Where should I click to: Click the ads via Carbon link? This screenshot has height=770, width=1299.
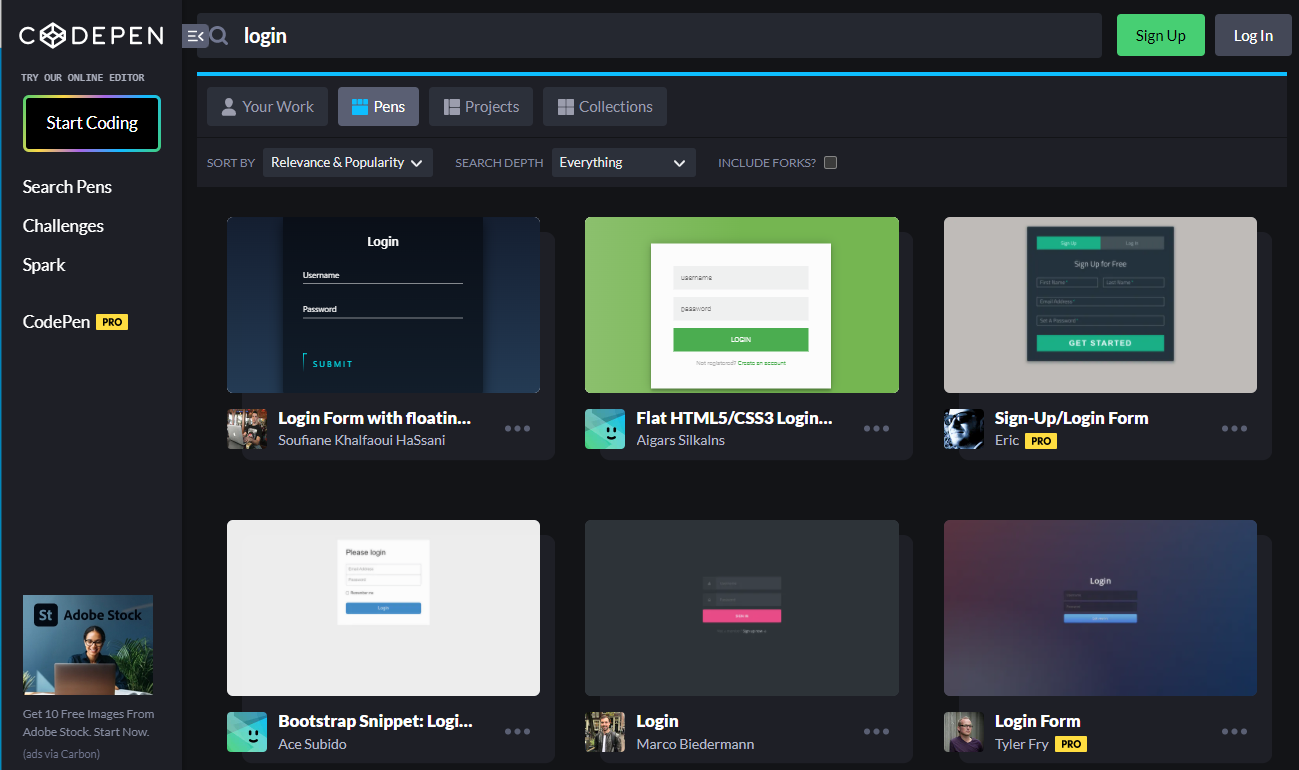pyautogui.click(x=61, y=754)
